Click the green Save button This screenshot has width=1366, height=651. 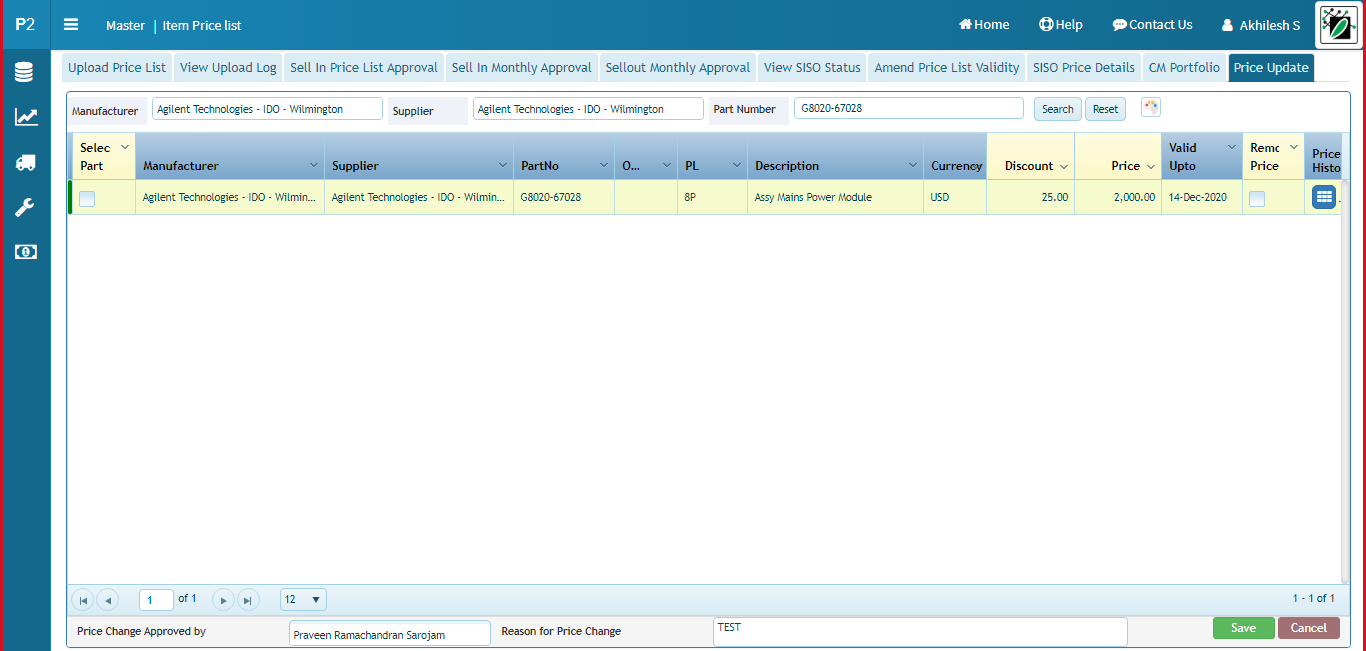tap(1244, 628)
